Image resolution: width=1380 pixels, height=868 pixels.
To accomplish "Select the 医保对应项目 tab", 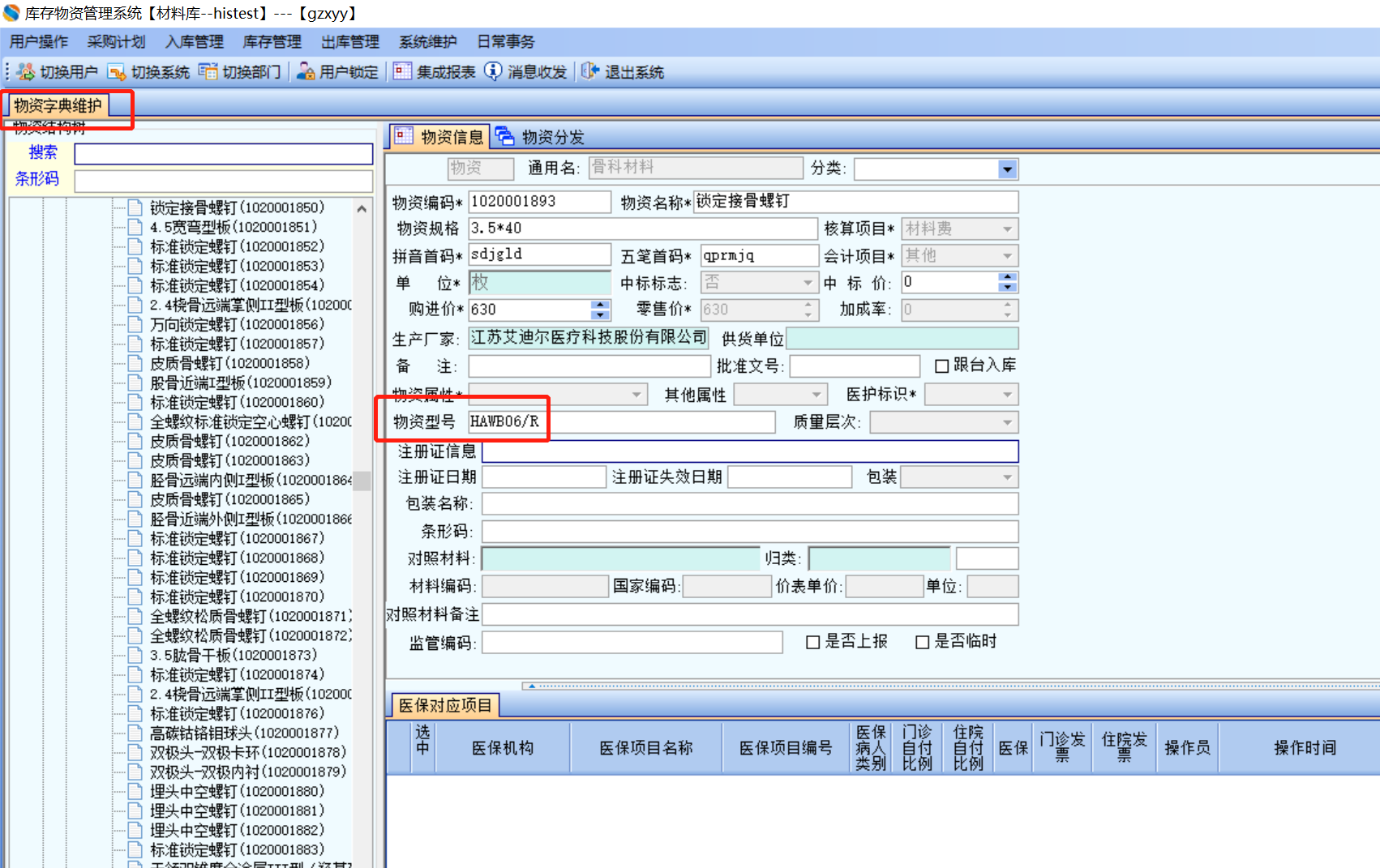I will (x=445, y=706).
